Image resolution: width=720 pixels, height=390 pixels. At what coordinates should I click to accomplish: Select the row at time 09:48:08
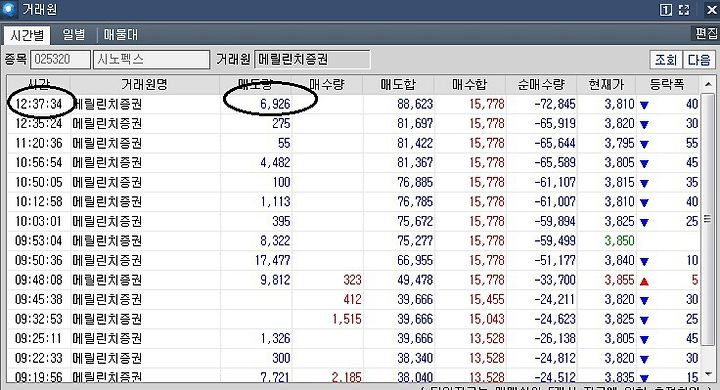pos(354,280)
